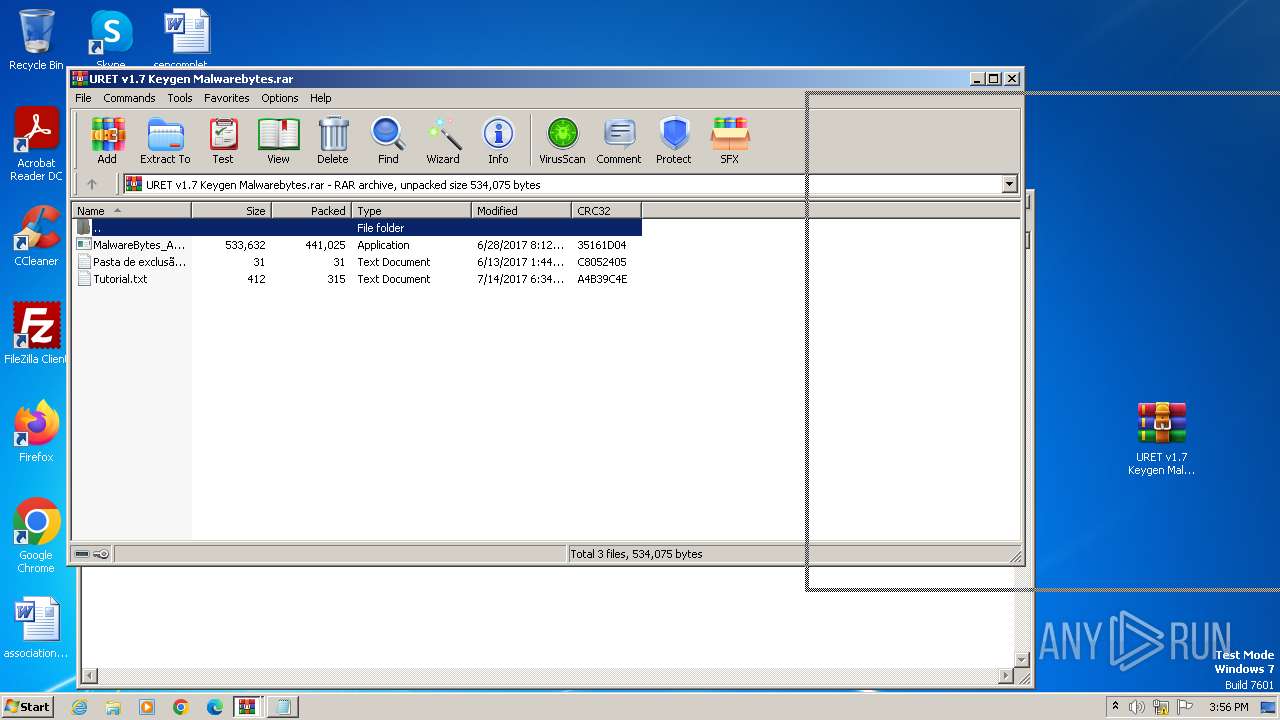This screenshot has height=720, width=1280.
Task: Open Acrobat Reader DC shortcut
Action: click(36, 145)
